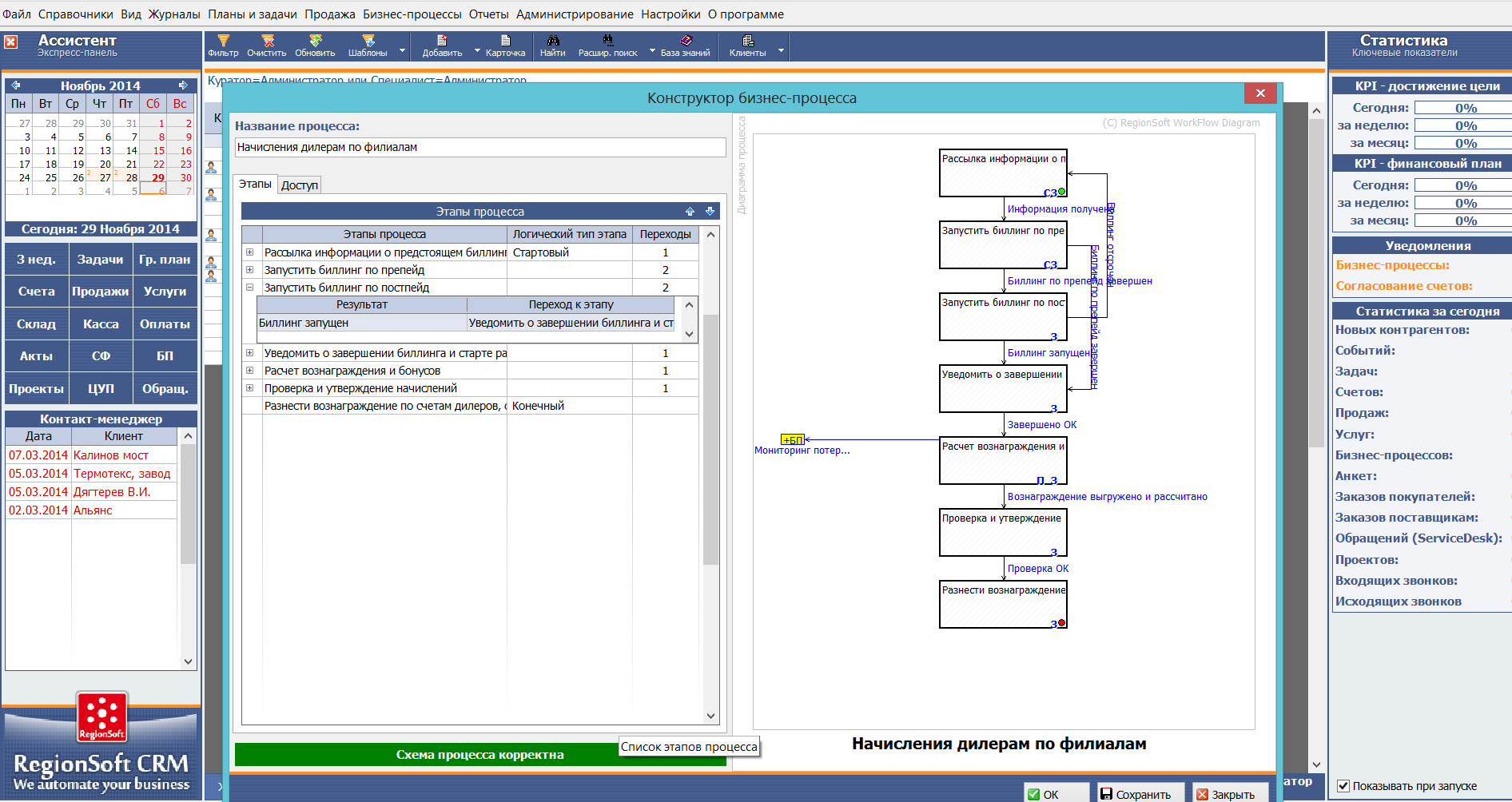Screen dimensions: 1512x802
Task: Click the Сохранить button
Action: pyautogui.click(x=1140, y=794)
